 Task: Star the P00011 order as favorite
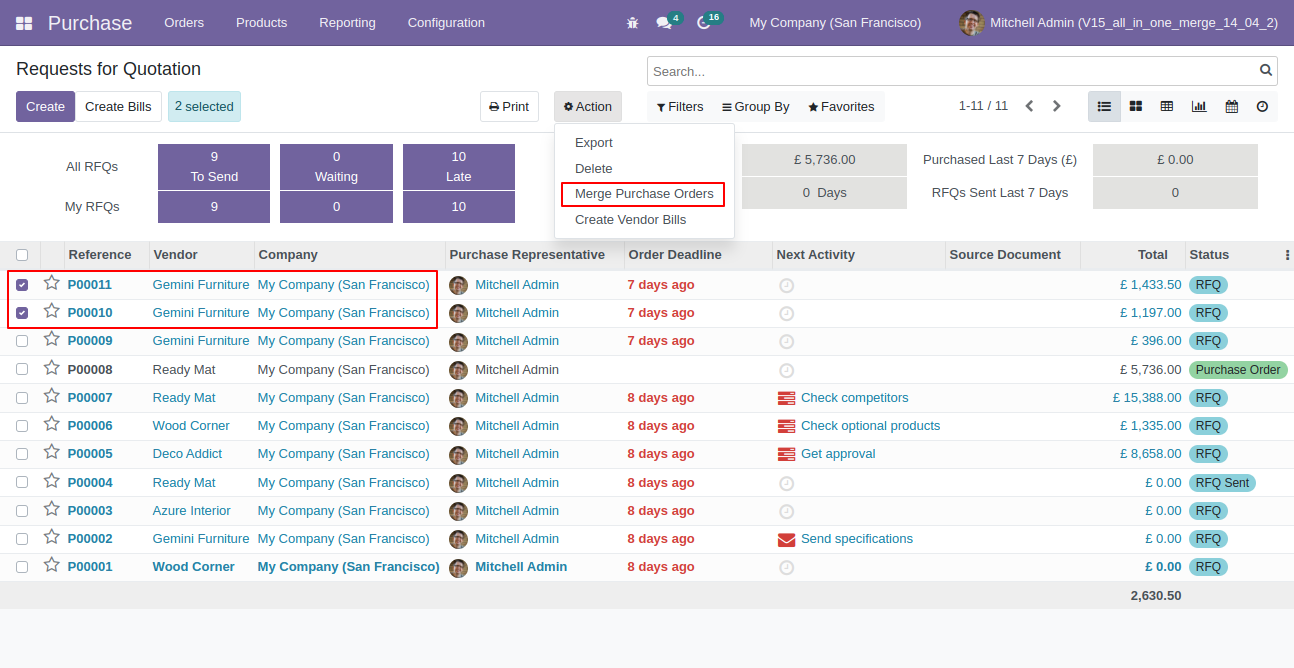[52, 284]
